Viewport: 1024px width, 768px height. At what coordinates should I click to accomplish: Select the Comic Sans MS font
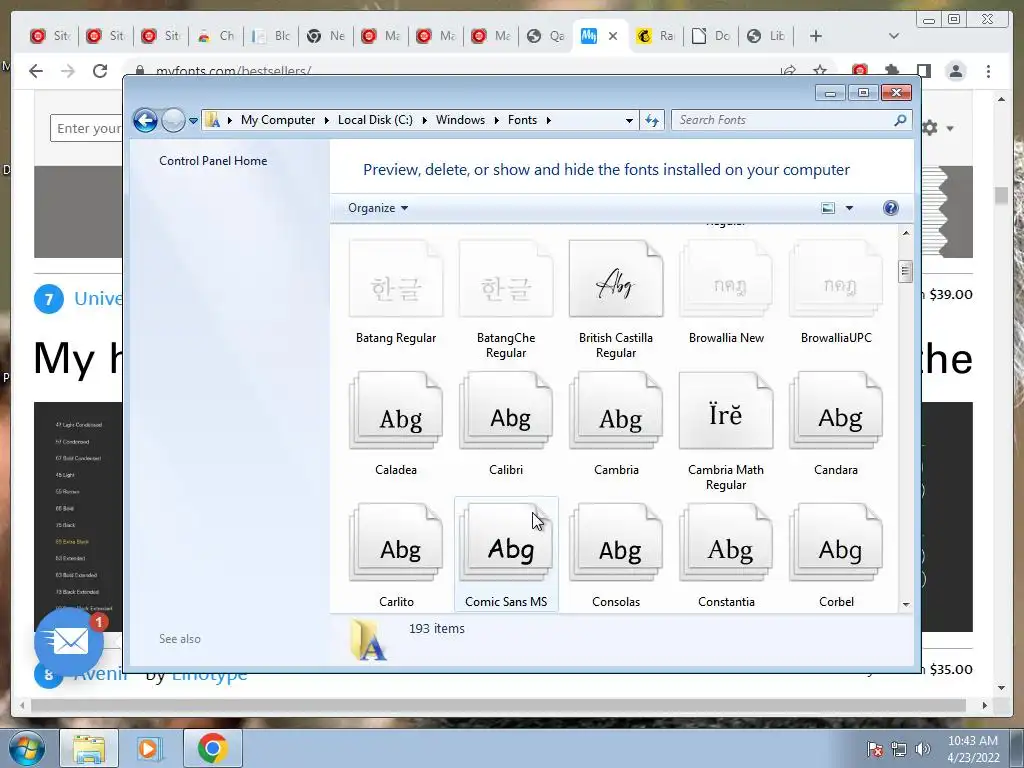506,543
